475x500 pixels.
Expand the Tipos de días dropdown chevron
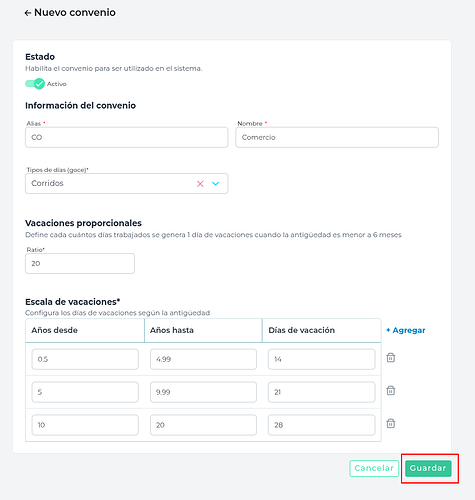point(216,184)
